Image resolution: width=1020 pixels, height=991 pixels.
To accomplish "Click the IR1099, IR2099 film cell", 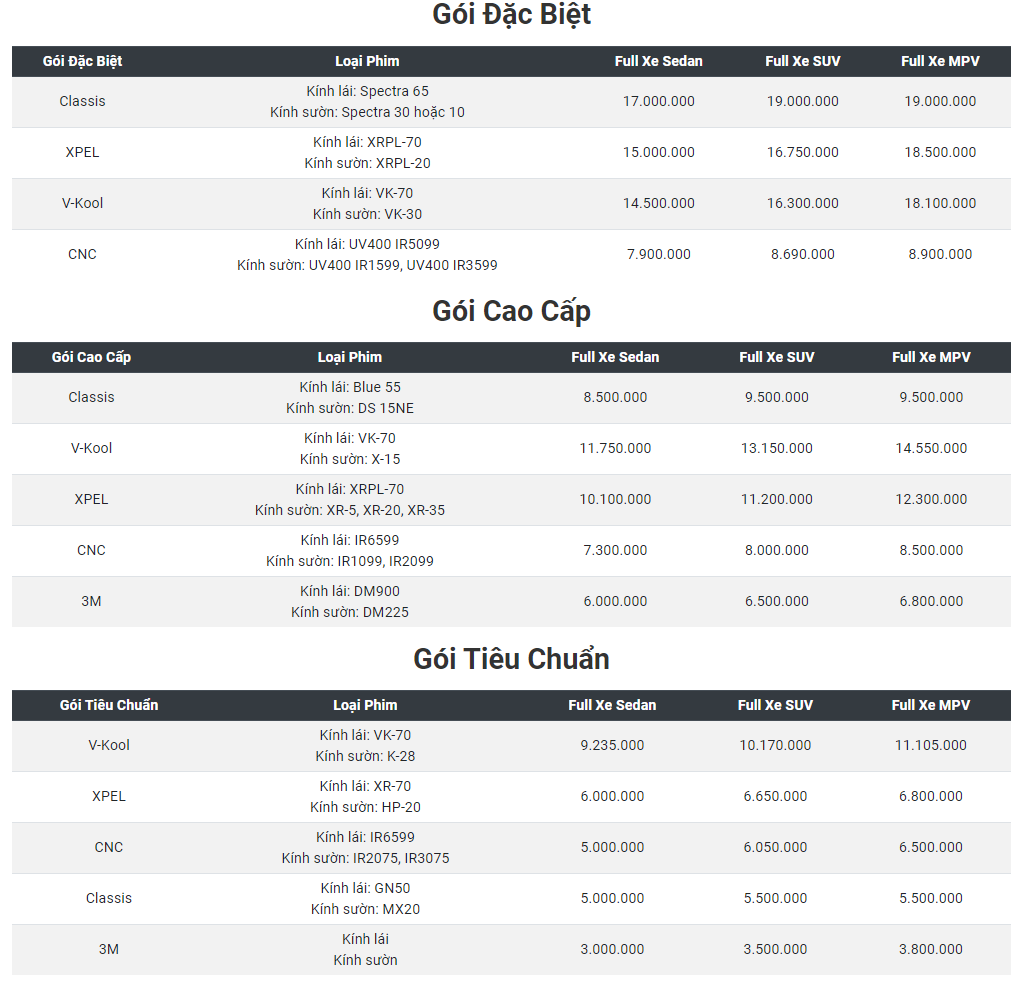I will 349,550.
